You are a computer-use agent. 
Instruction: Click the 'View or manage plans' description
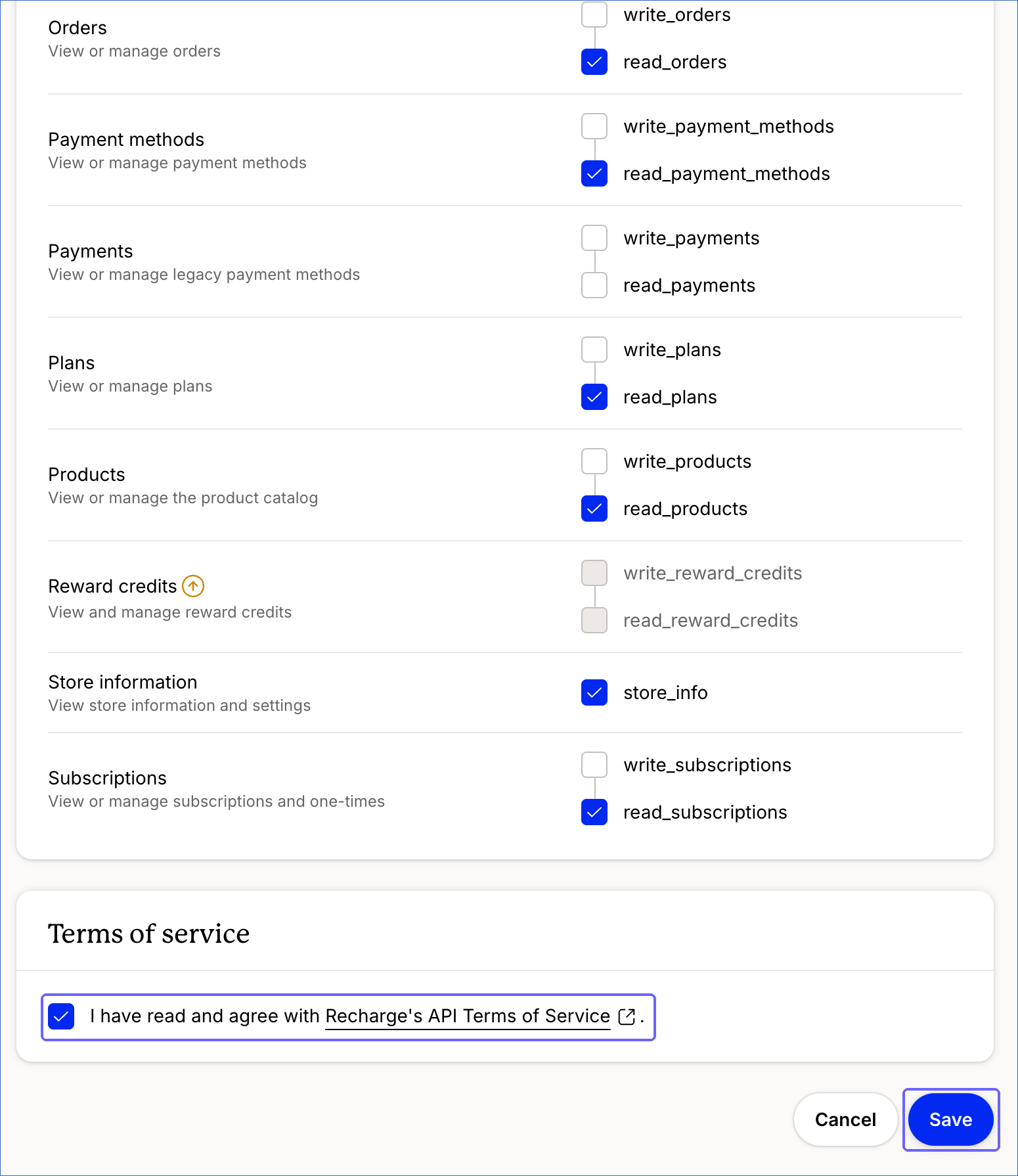coord(131,386)
